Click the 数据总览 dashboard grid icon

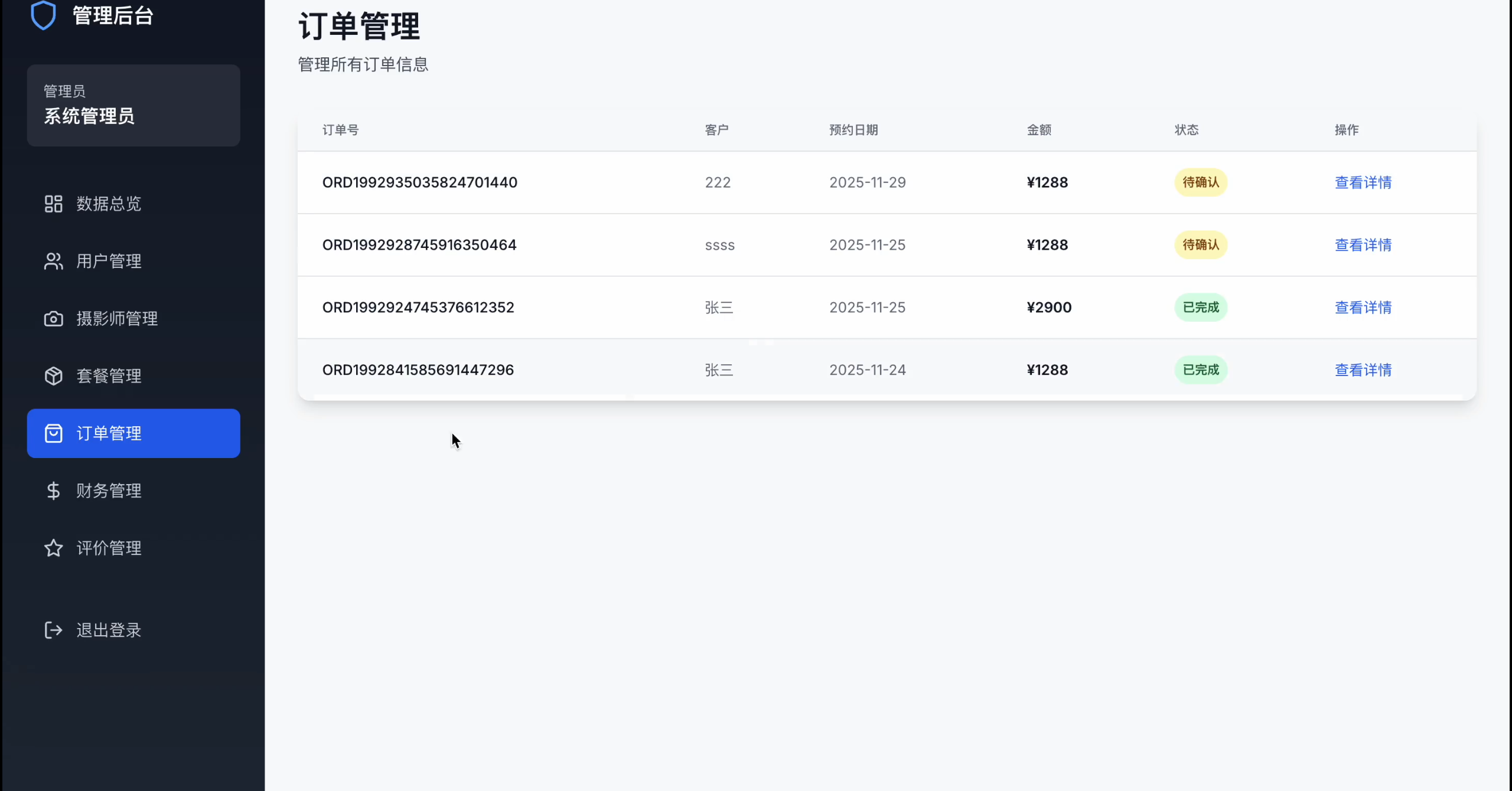pyautogui.click(x=53, y=204)
